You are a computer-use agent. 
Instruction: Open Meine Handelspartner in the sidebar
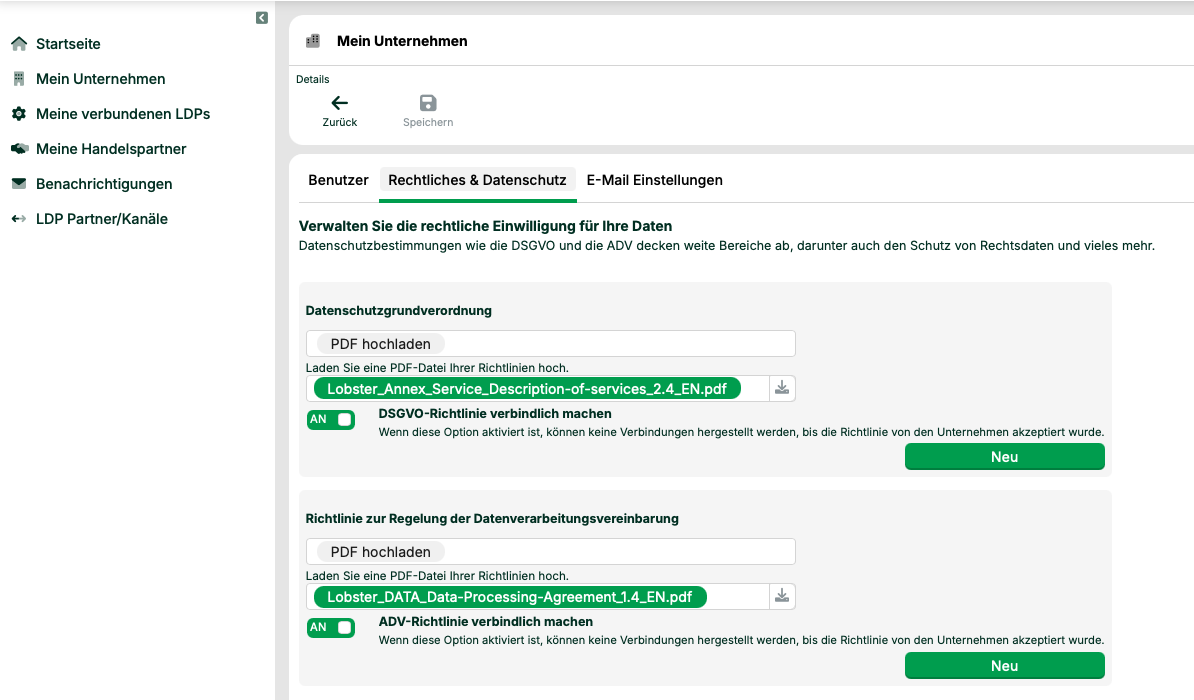click(111, 149)
